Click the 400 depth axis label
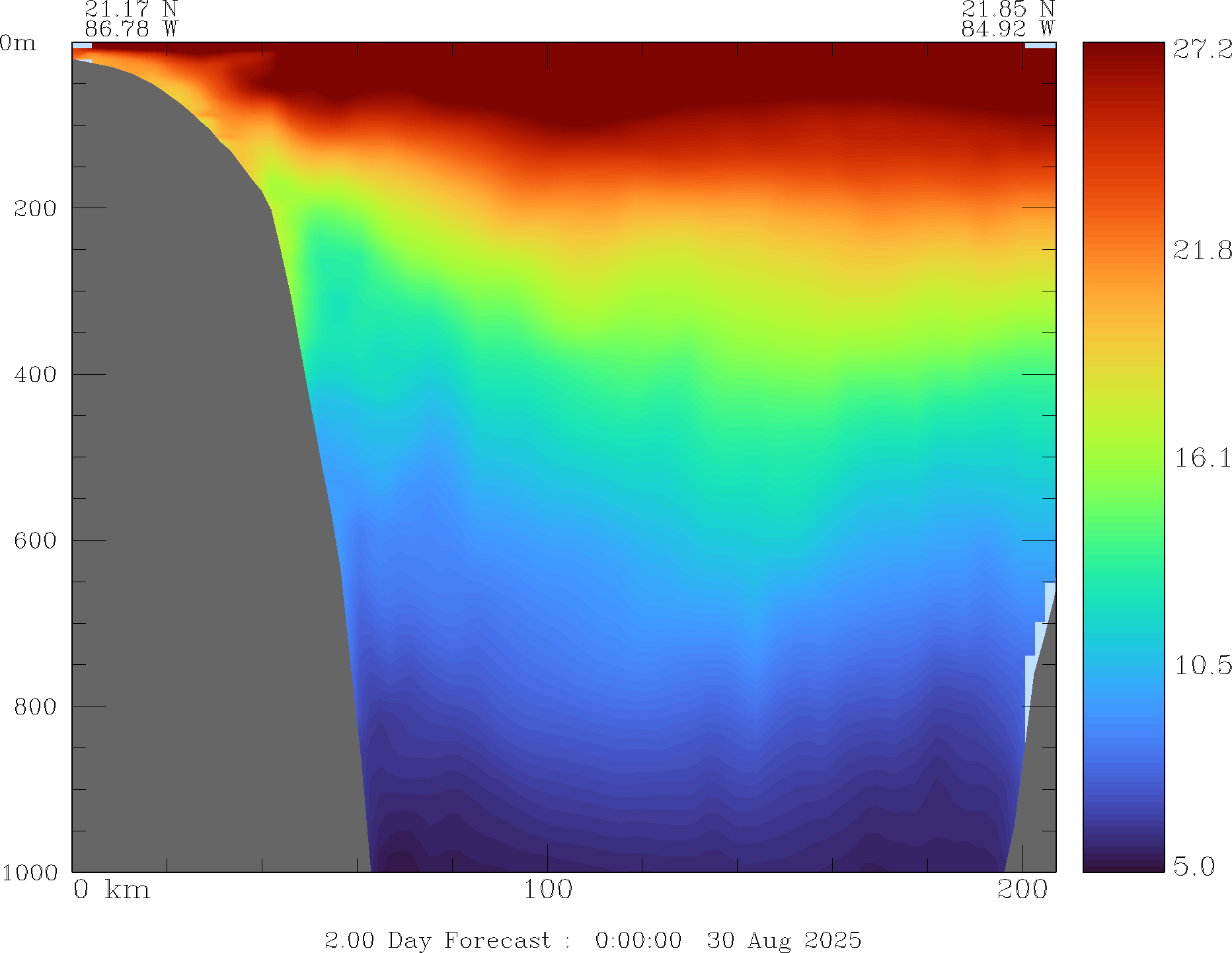This screenshot has height=953, width=1232. 35,375
